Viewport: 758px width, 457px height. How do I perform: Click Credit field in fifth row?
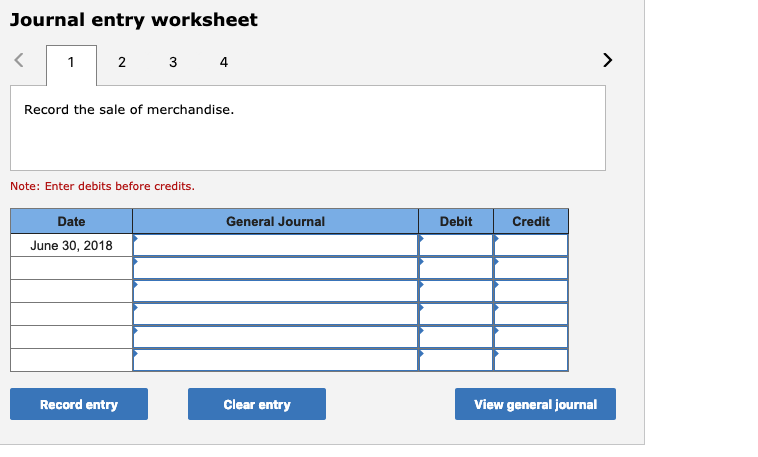tap(531, 337)
